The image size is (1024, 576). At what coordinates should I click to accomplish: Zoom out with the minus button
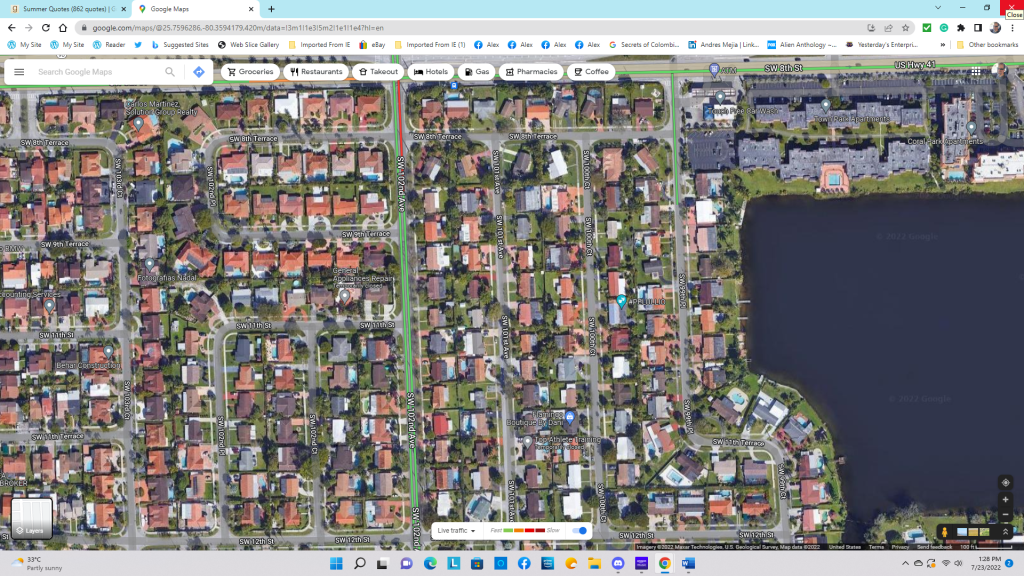(x=1005, y=515)
